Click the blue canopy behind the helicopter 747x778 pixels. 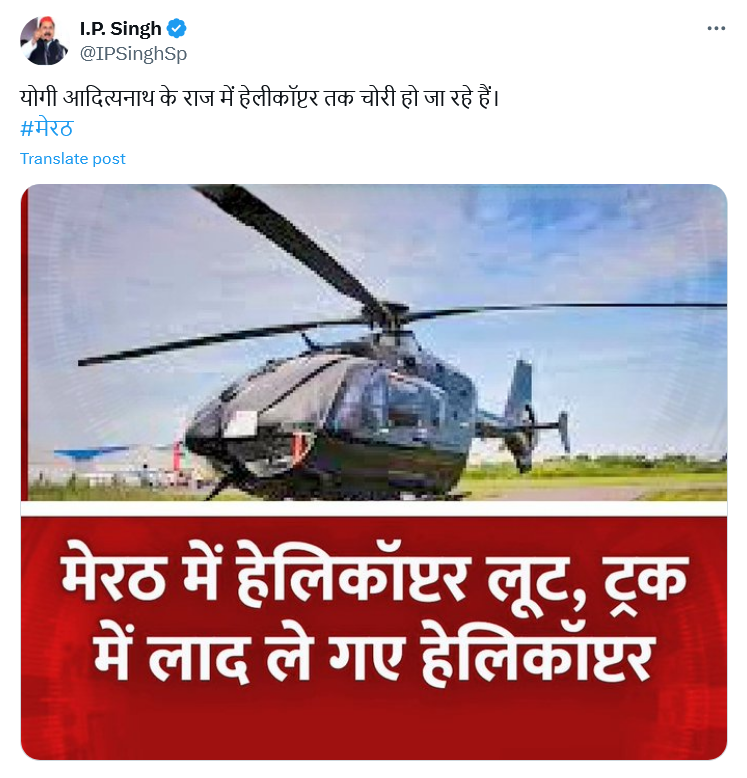coord(92,452)
